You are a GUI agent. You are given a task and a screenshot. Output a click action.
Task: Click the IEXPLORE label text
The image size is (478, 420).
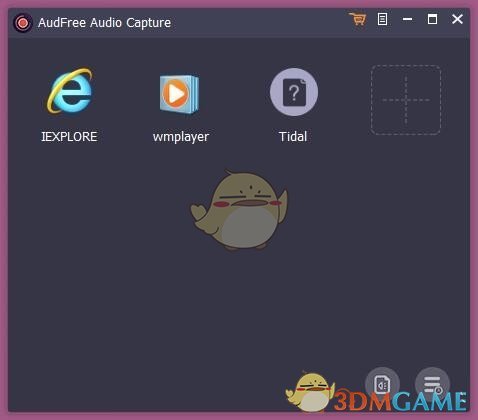click(x=69, y=137)
